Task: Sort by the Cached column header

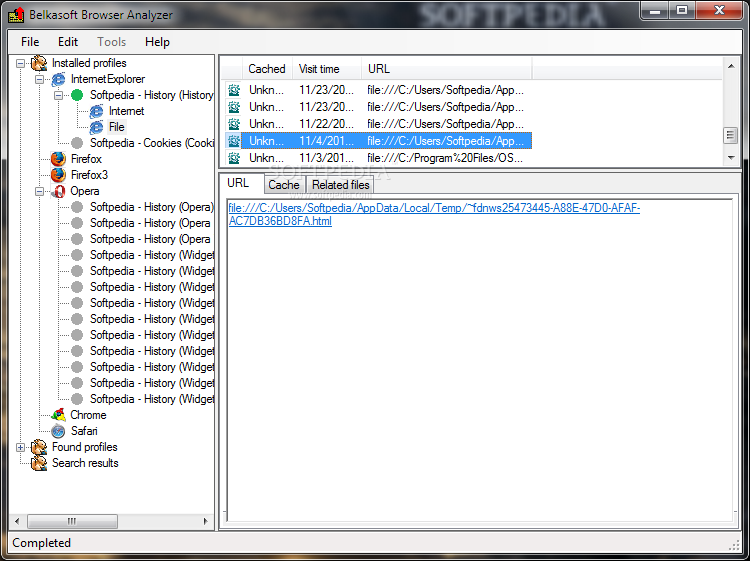Action: click(267, 69)
